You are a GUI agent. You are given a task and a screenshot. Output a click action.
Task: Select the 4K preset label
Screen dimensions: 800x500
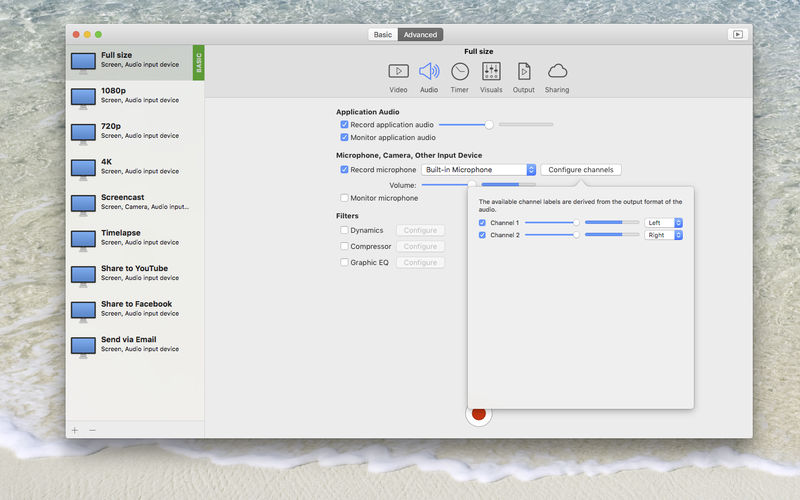(106, 162)
